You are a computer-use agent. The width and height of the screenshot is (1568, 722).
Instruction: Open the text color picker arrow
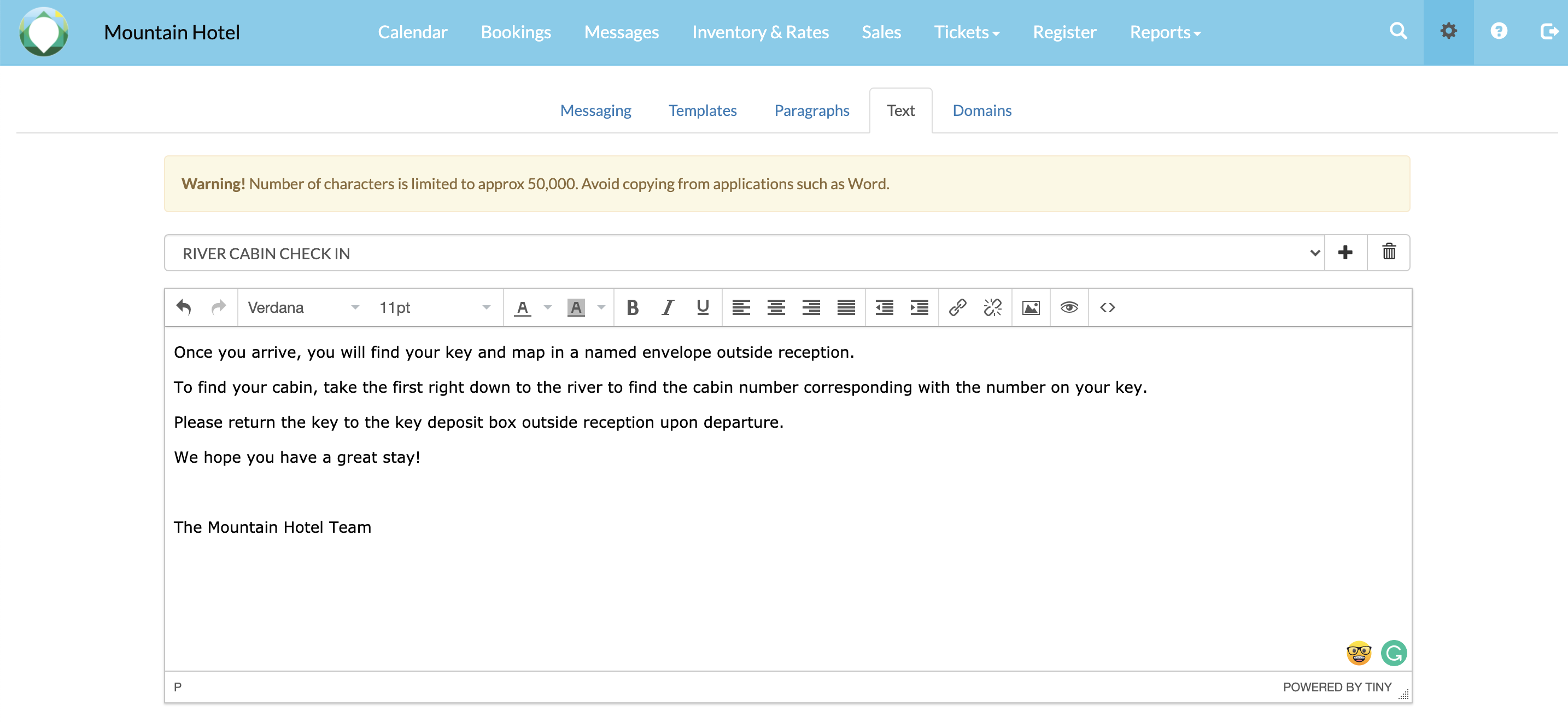pos(548,307)
